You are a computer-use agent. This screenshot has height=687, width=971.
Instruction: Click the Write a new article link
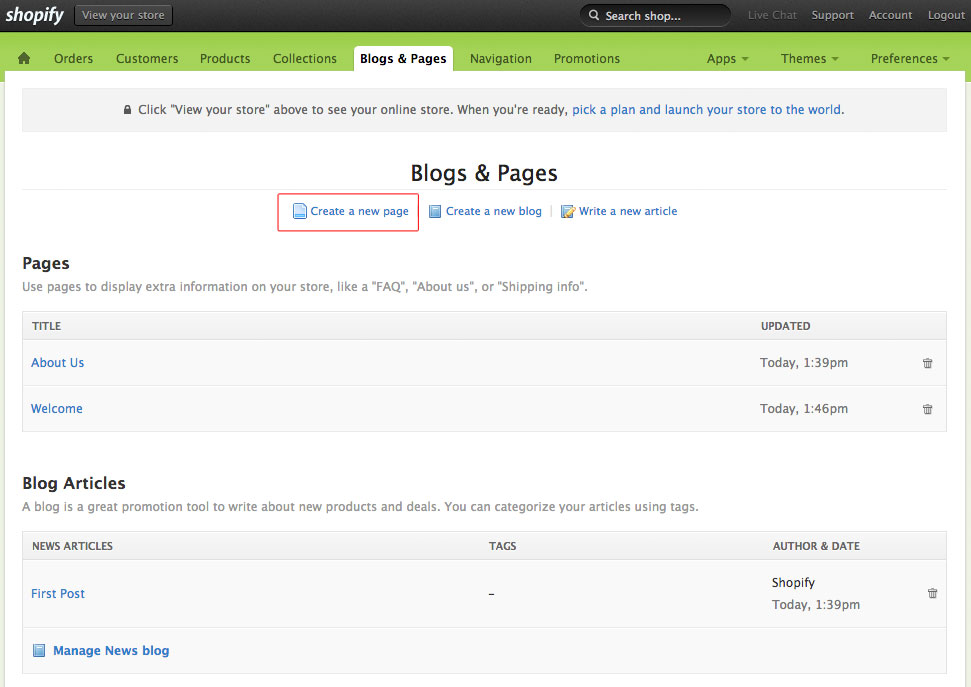click(628, 211)
